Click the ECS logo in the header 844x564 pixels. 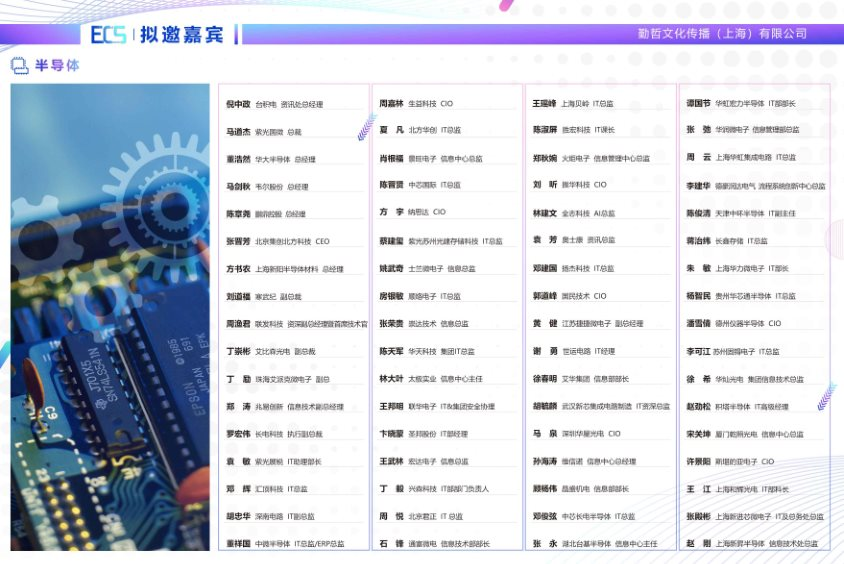click(x=108, y=34)
